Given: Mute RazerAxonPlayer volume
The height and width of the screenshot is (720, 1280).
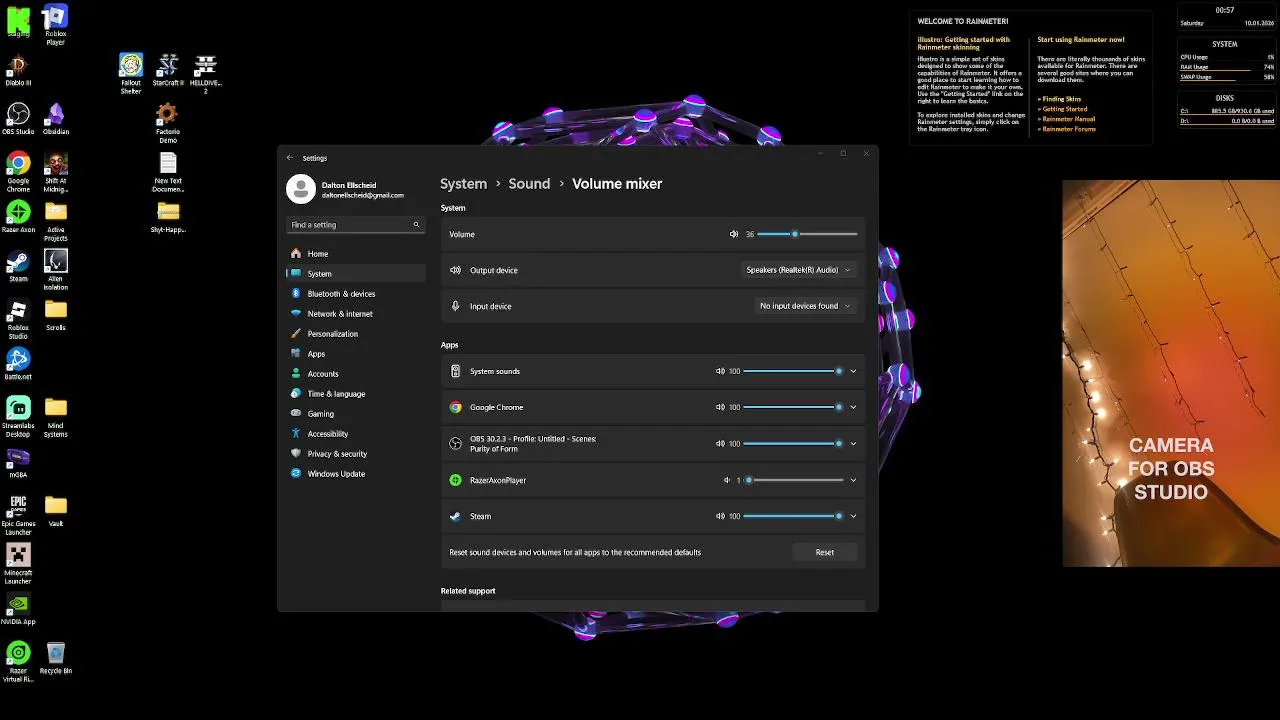Looking at the screenshot, I should click(x=727, y=480).
